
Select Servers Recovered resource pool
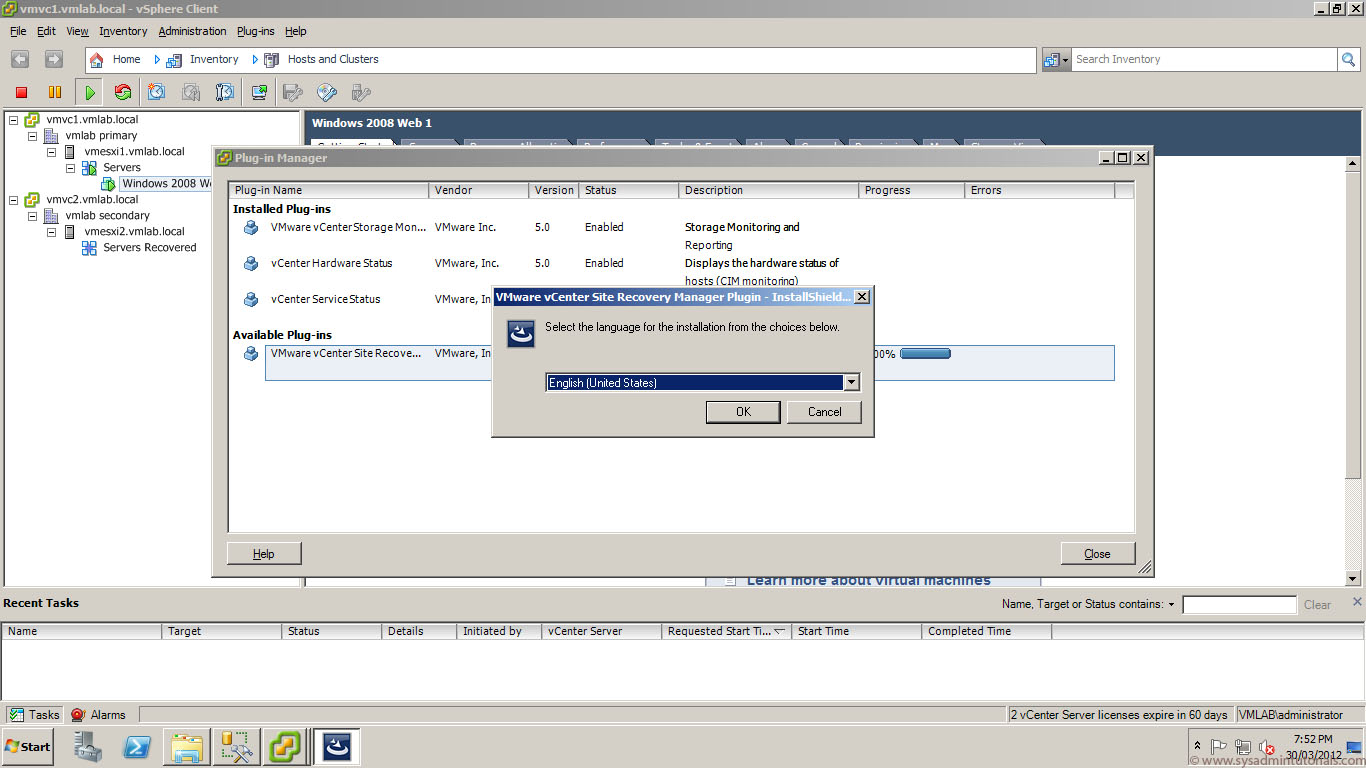tap(150, 248)
